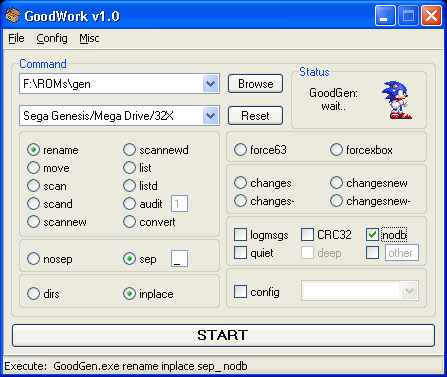Click the Sonic sprite in Status panel
This screenshot has width=447, height=377.
[397, 100]
